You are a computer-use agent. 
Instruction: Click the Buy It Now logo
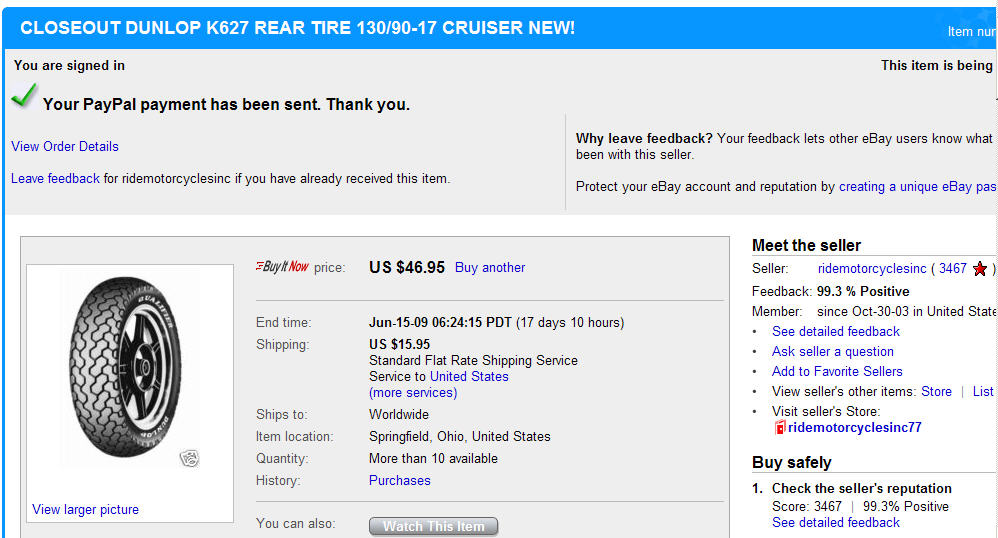pos(283,267)
